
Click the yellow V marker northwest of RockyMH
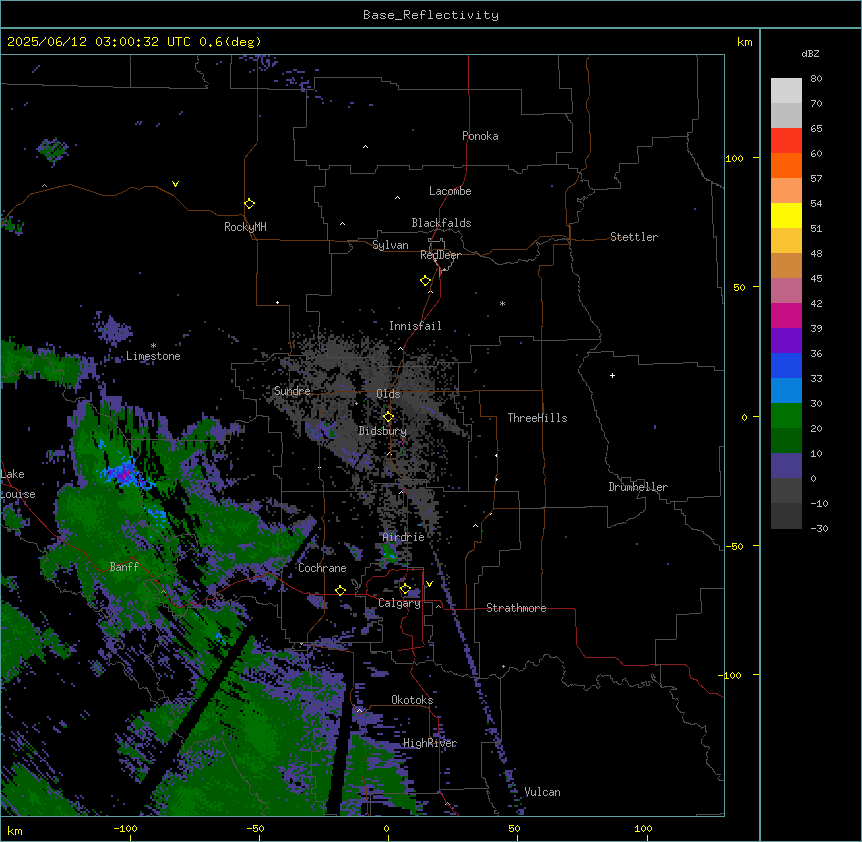[x=175, y=184]
